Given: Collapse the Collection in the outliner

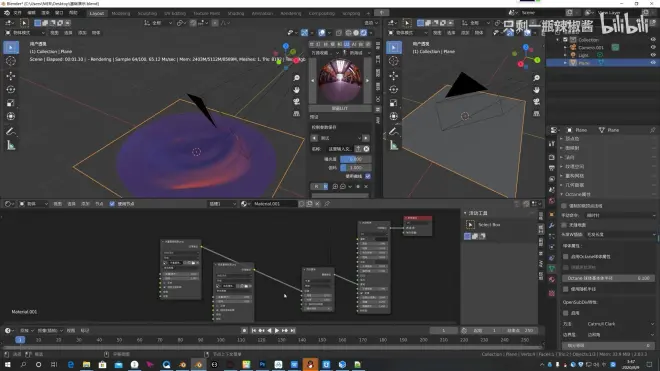Looking at the screenshot, I should tap(558, 40).
